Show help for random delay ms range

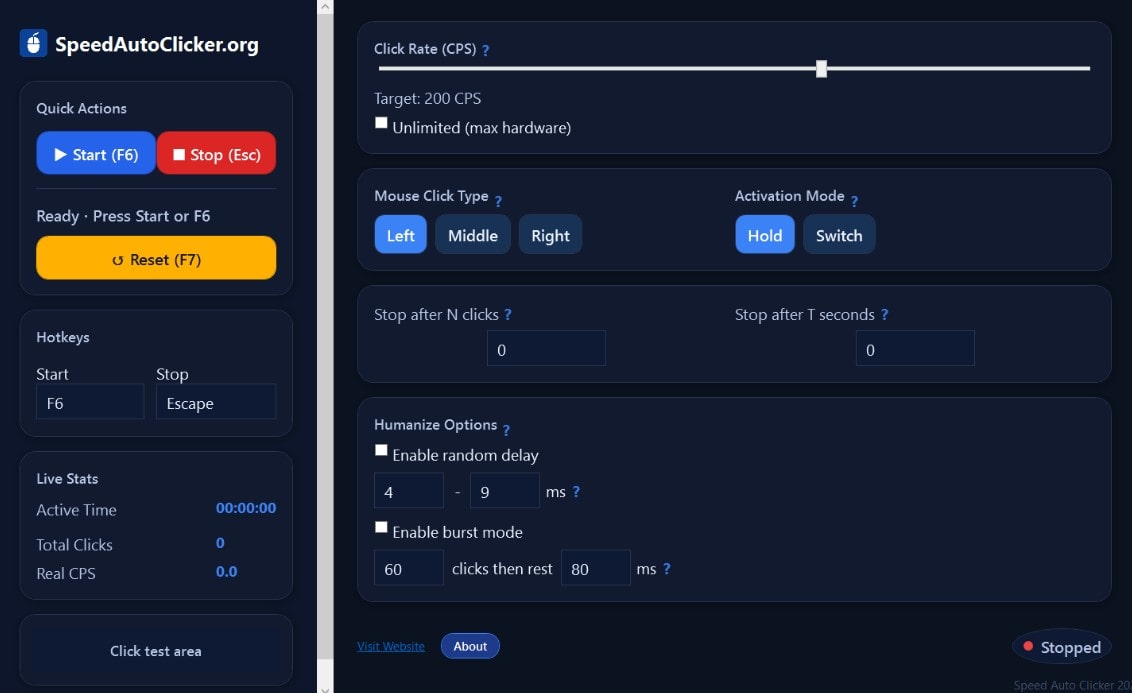[x=576, y=492]
